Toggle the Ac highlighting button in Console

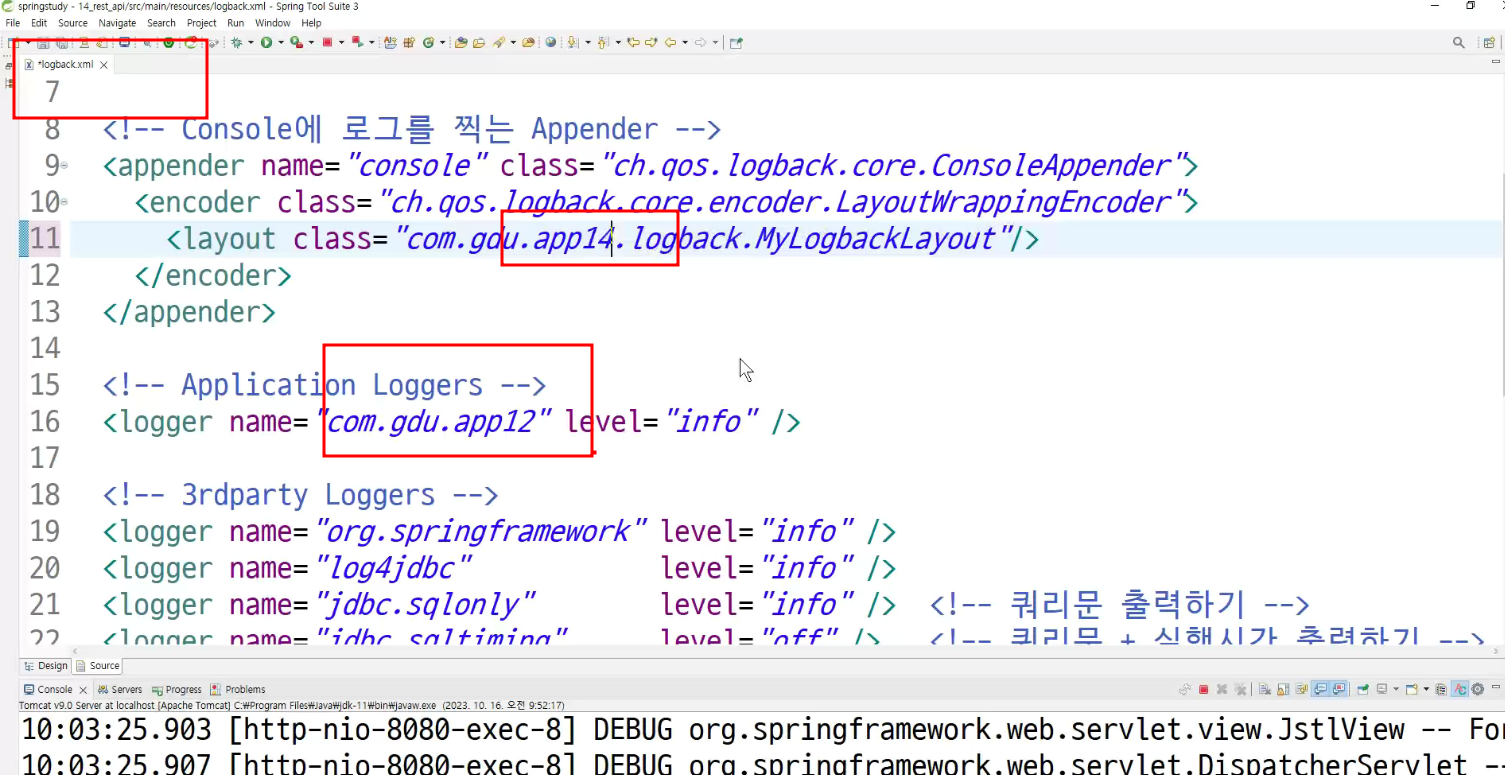(x=1460, y=689)
